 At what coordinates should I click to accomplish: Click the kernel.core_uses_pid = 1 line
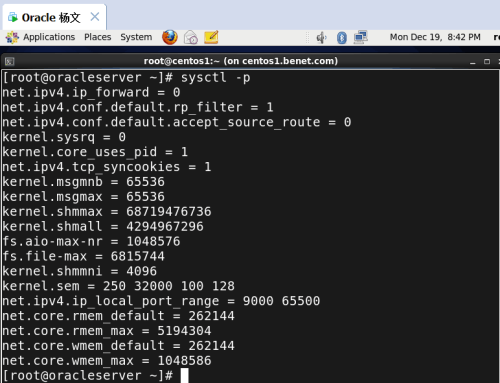[95, 152]
